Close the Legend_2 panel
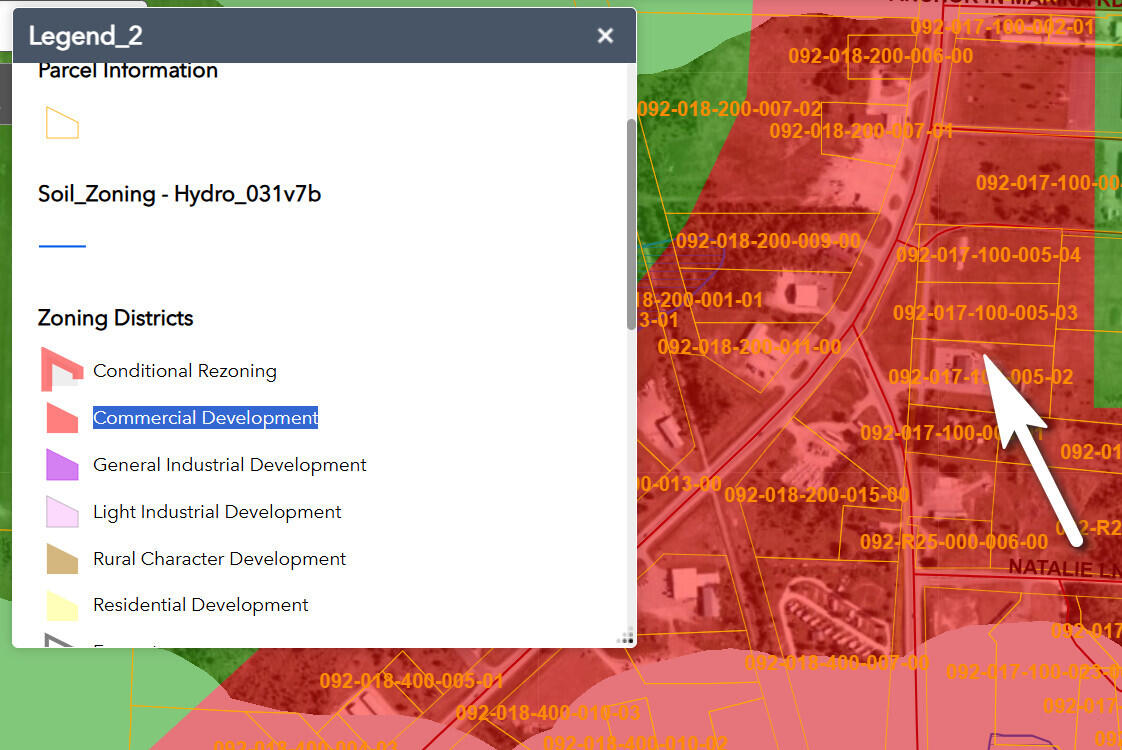The image size is (1122, 750). [x=605, y=36]
